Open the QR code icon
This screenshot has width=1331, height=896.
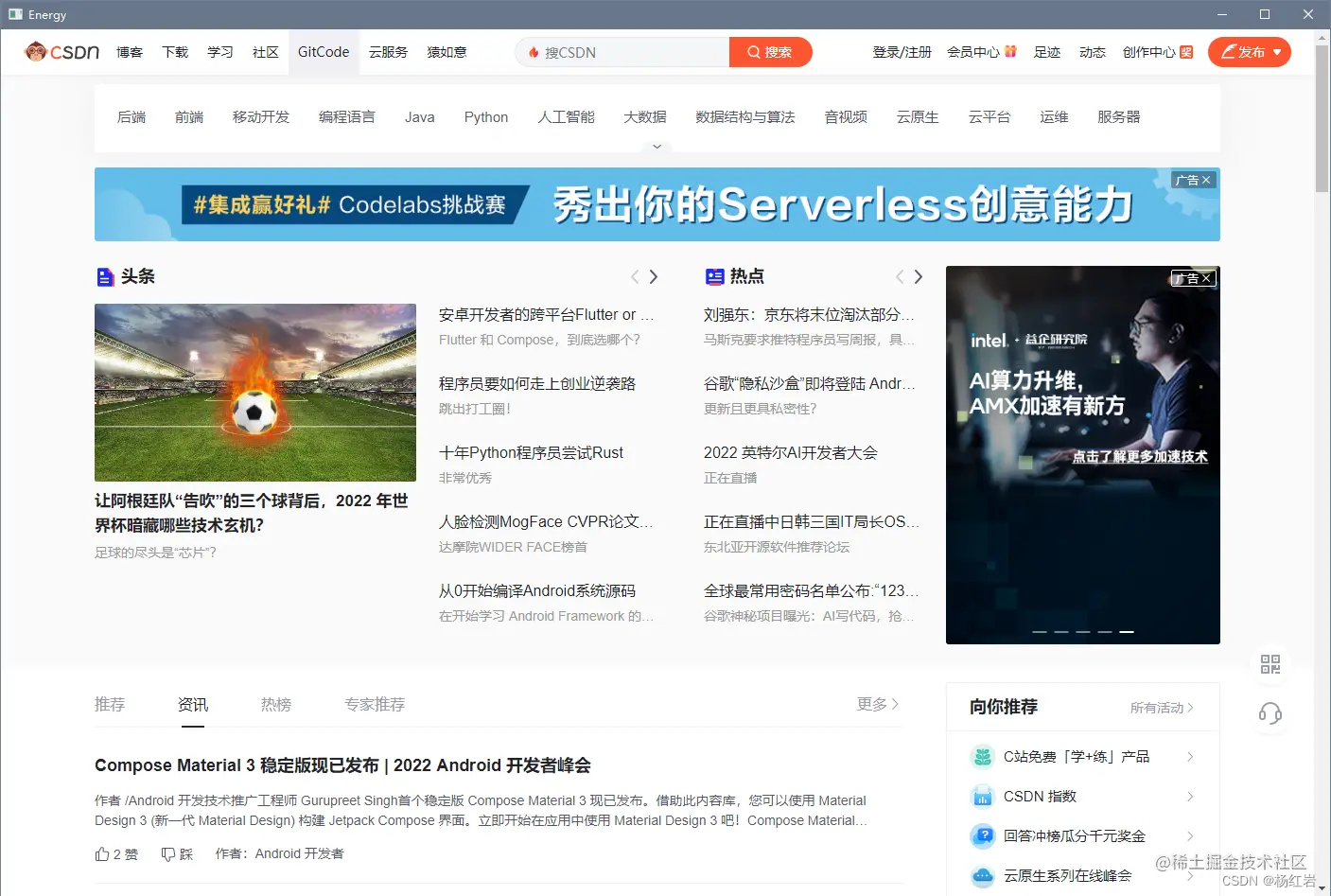(x=1270, y=664)
